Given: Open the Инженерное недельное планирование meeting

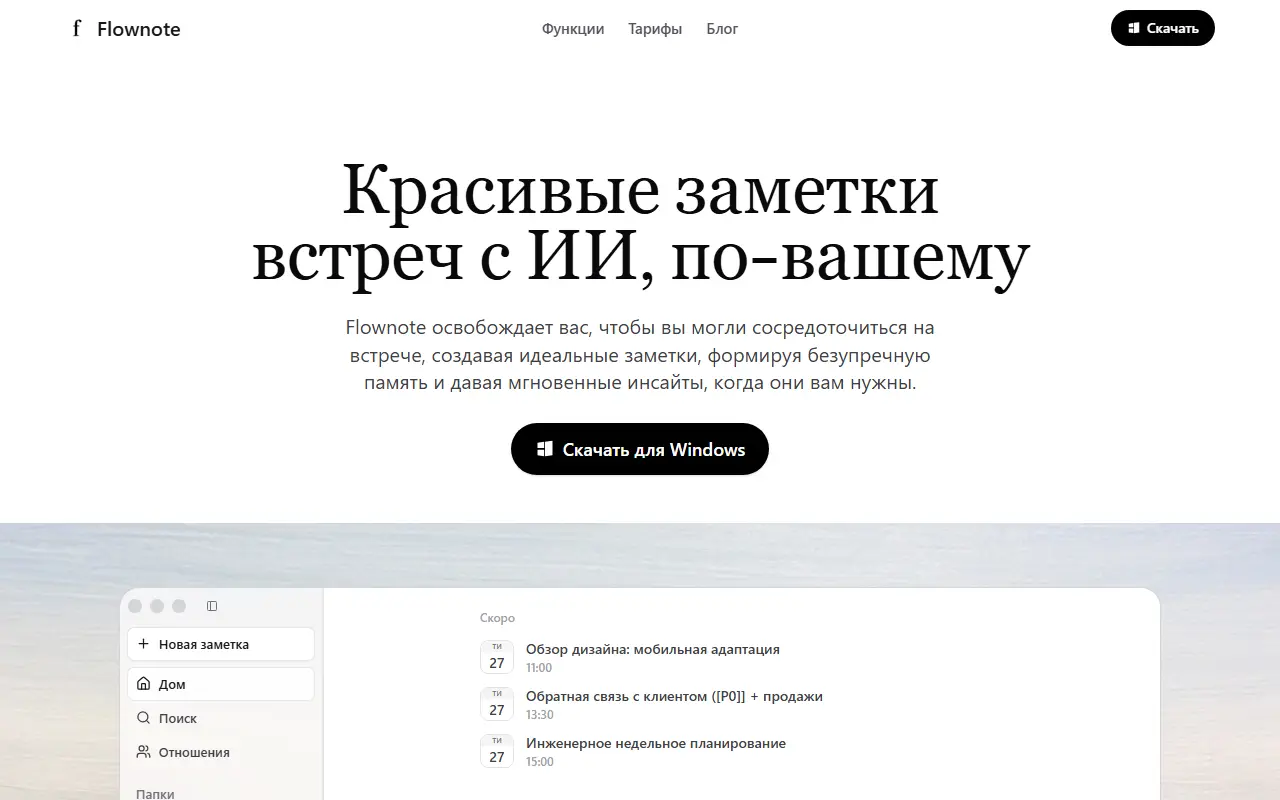Looking at the screenshot, I should coord(656,743).
